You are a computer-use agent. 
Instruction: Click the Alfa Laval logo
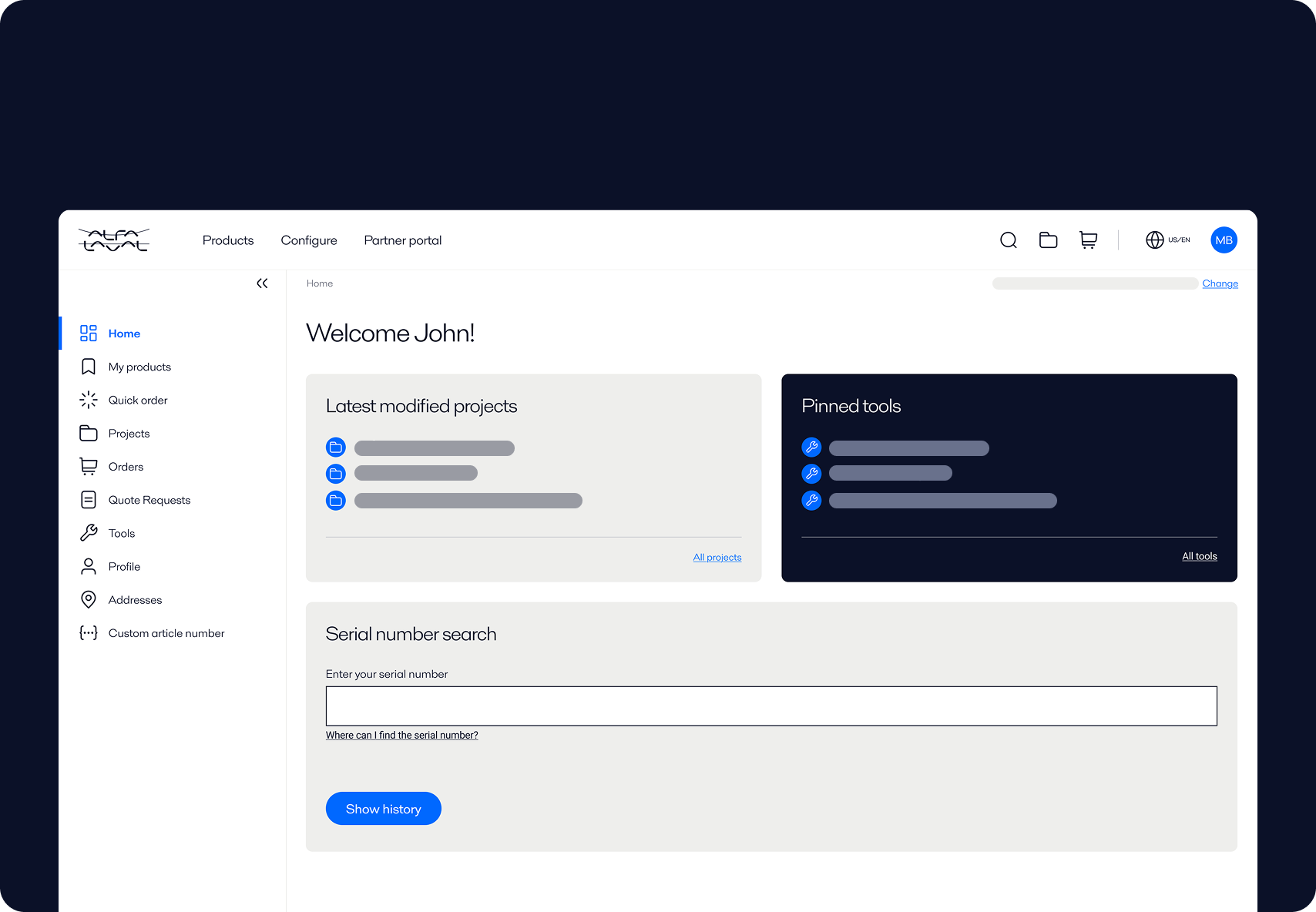pyautogui.click(x=113, y=240)
